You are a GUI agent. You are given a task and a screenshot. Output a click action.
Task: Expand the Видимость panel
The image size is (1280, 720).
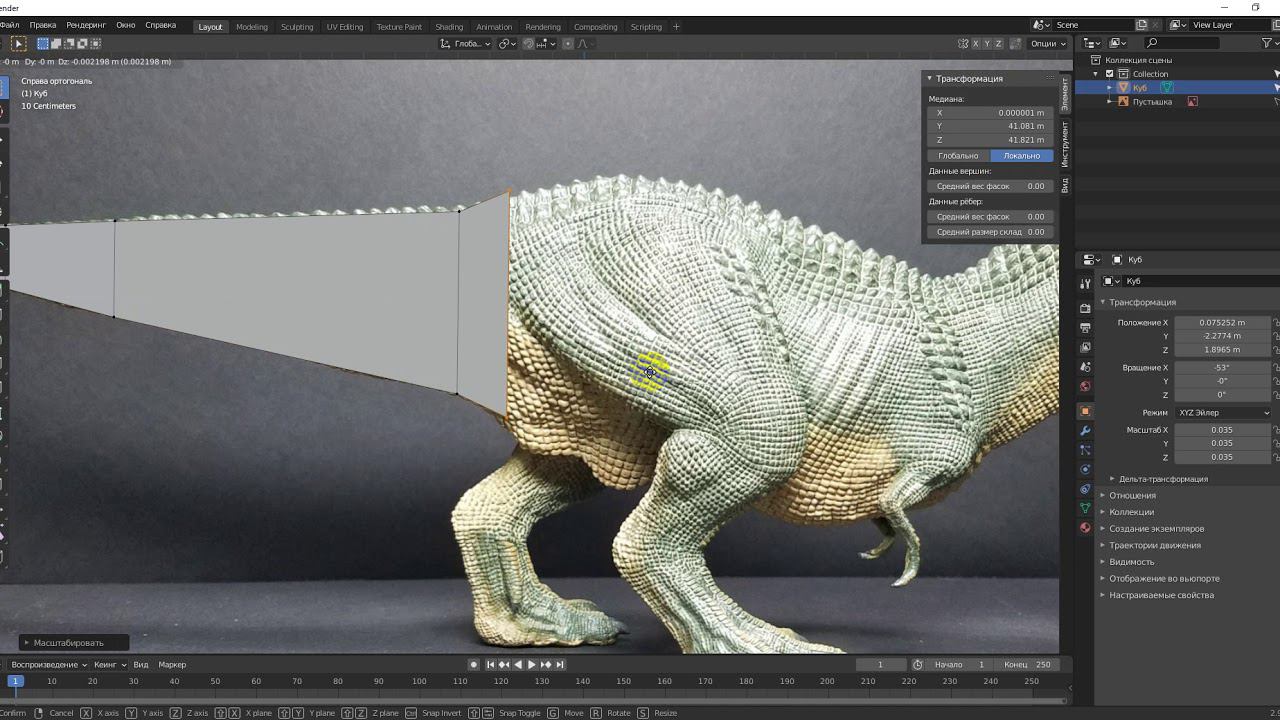pyautogui.click(x=1131, y=562)
